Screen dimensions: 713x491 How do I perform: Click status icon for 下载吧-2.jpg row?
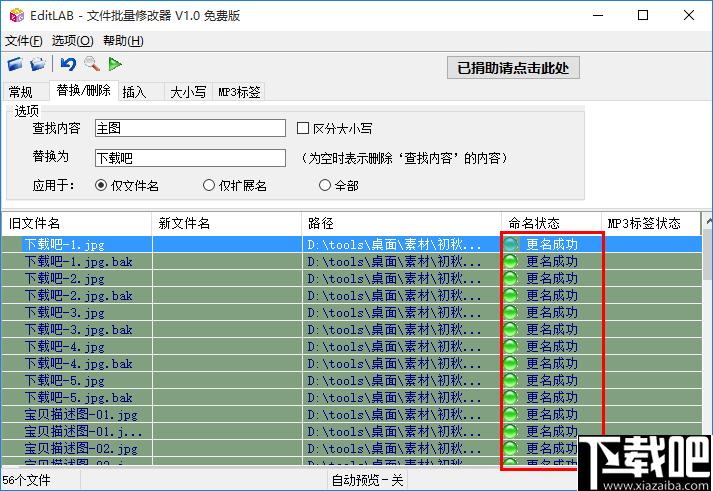[511, 278]
